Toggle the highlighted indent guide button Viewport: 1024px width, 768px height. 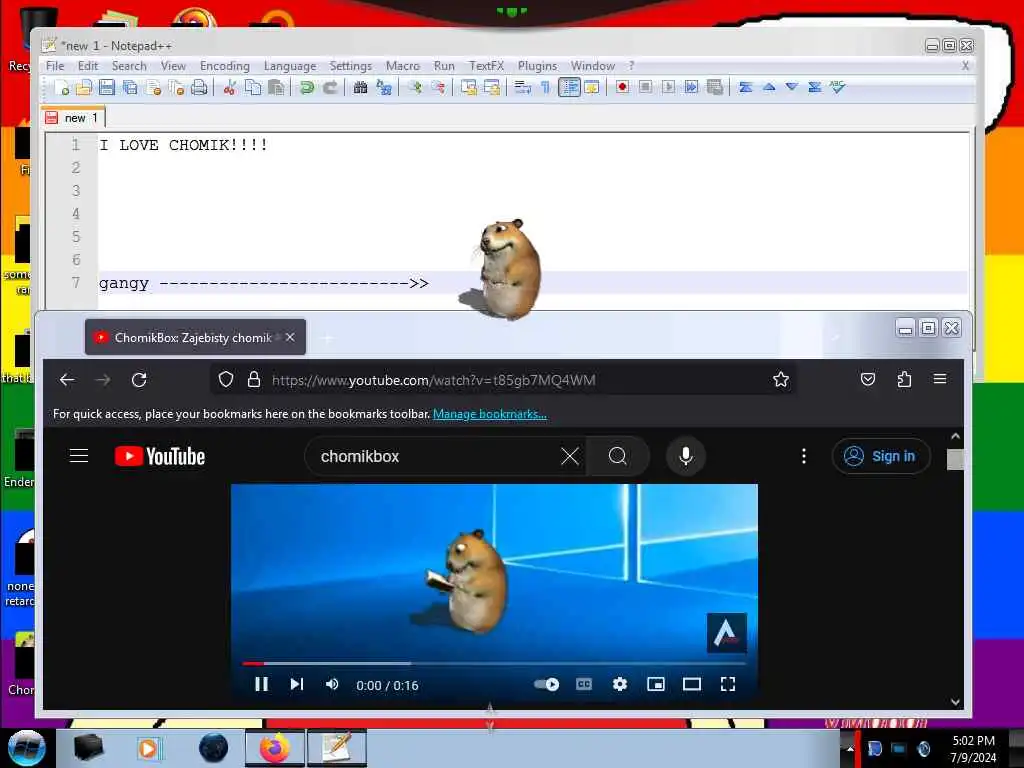click(x=569, y=88)
